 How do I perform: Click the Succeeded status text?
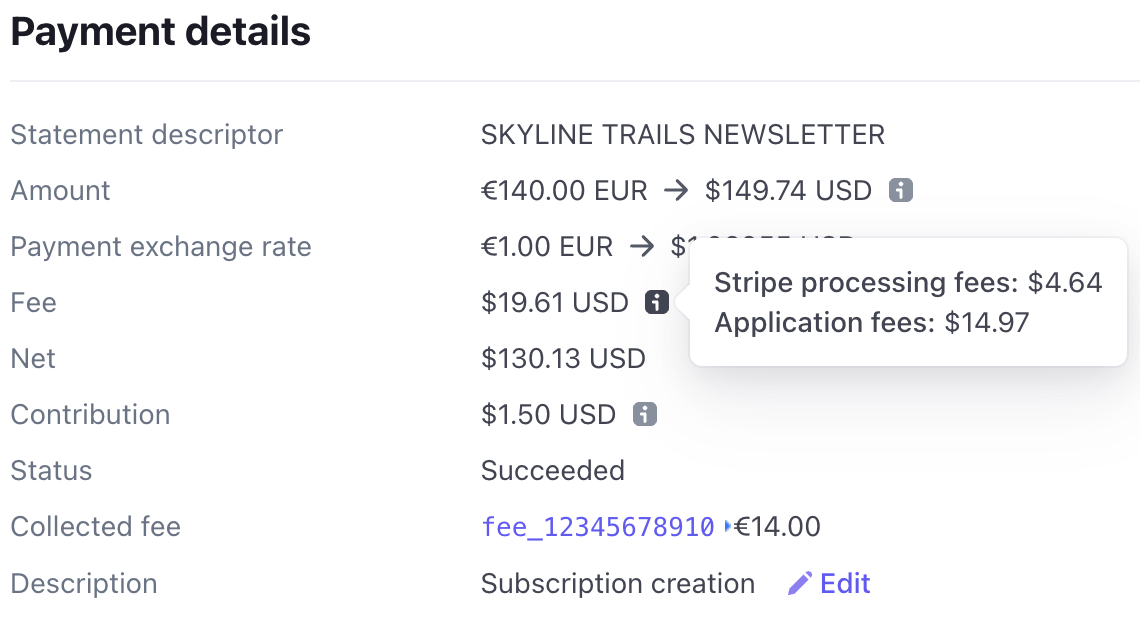(x=553, y=470)
